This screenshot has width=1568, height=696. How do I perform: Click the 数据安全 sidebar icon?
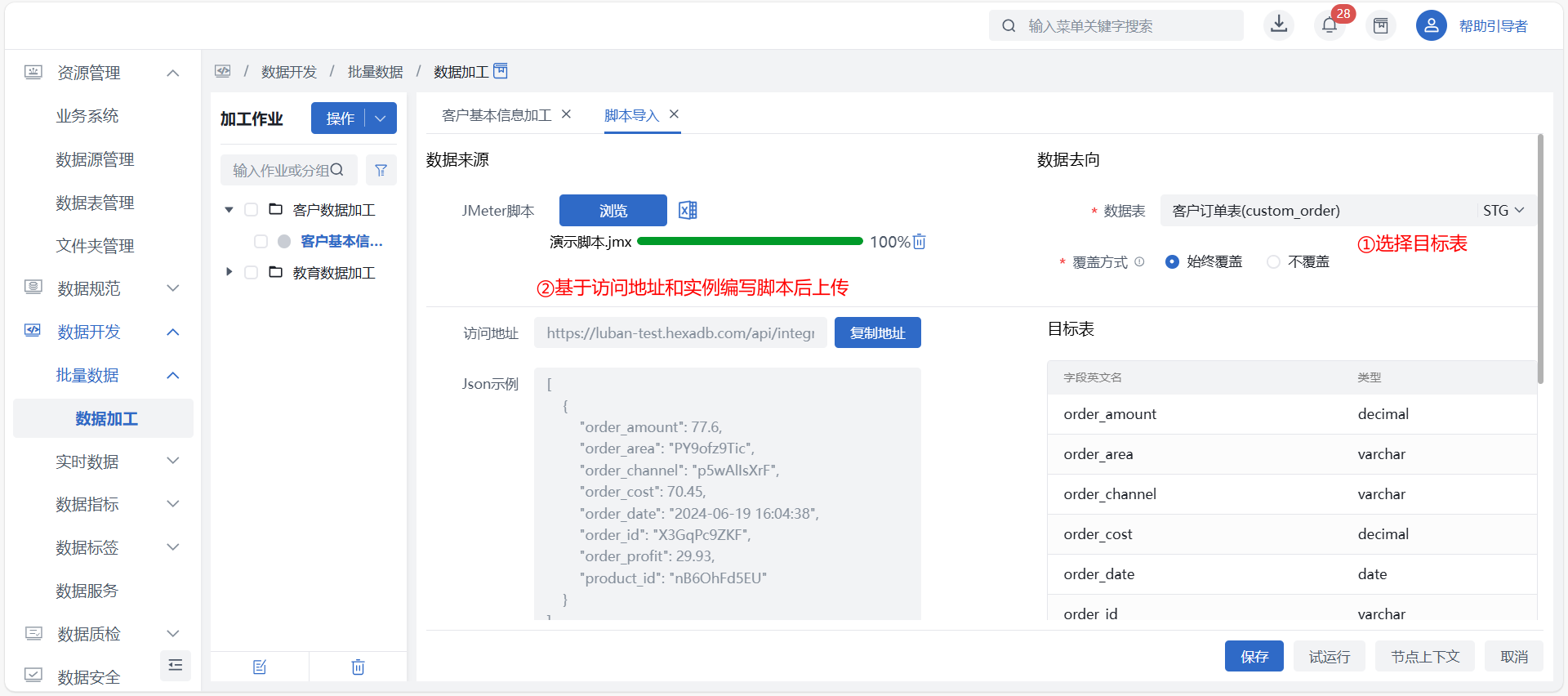tap(33, 676)
